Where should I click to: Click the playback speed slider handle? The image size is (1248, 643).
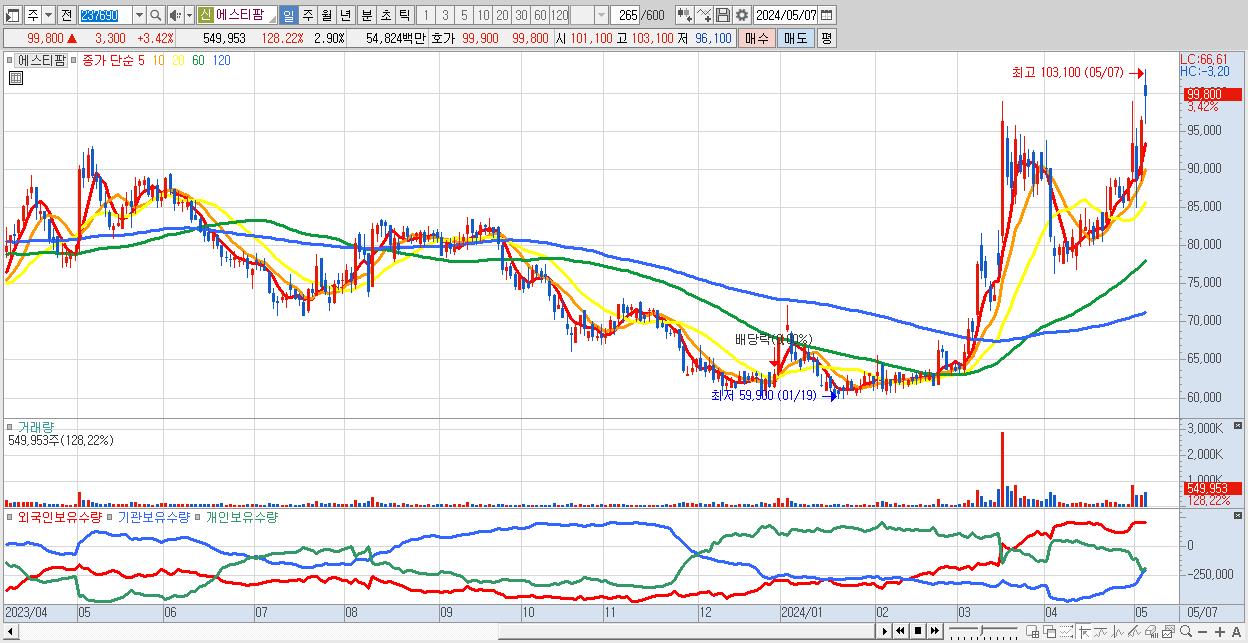[981, 630]
